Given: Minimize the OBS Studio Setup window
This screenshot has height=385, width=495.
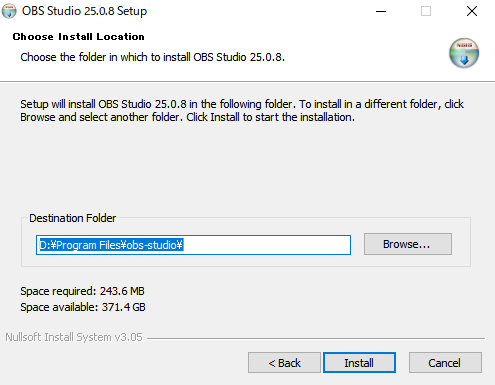Looking at the screenshot, I should point(381,11).
